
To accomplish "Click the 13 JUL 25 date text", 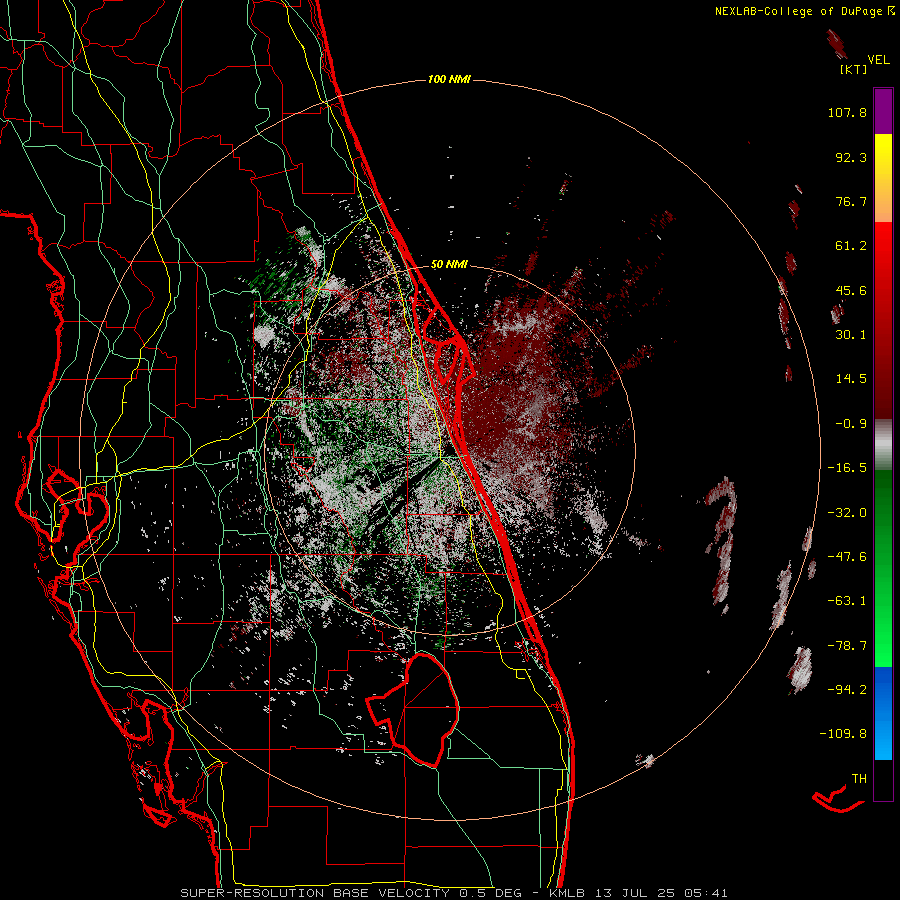I will 637,893.
